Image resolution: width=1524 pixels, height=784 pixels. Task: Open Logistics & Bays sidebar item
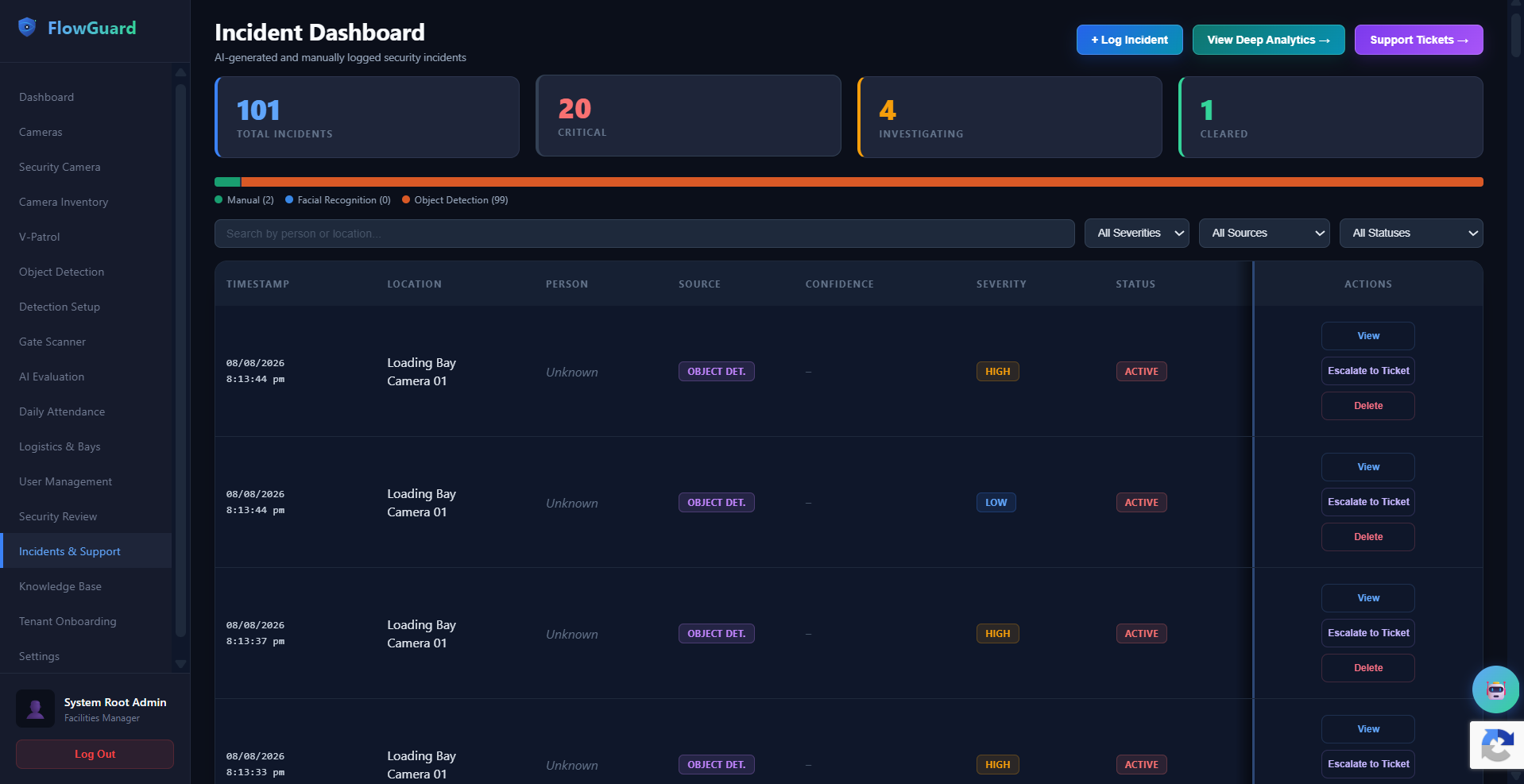click(x=86, y=446)
